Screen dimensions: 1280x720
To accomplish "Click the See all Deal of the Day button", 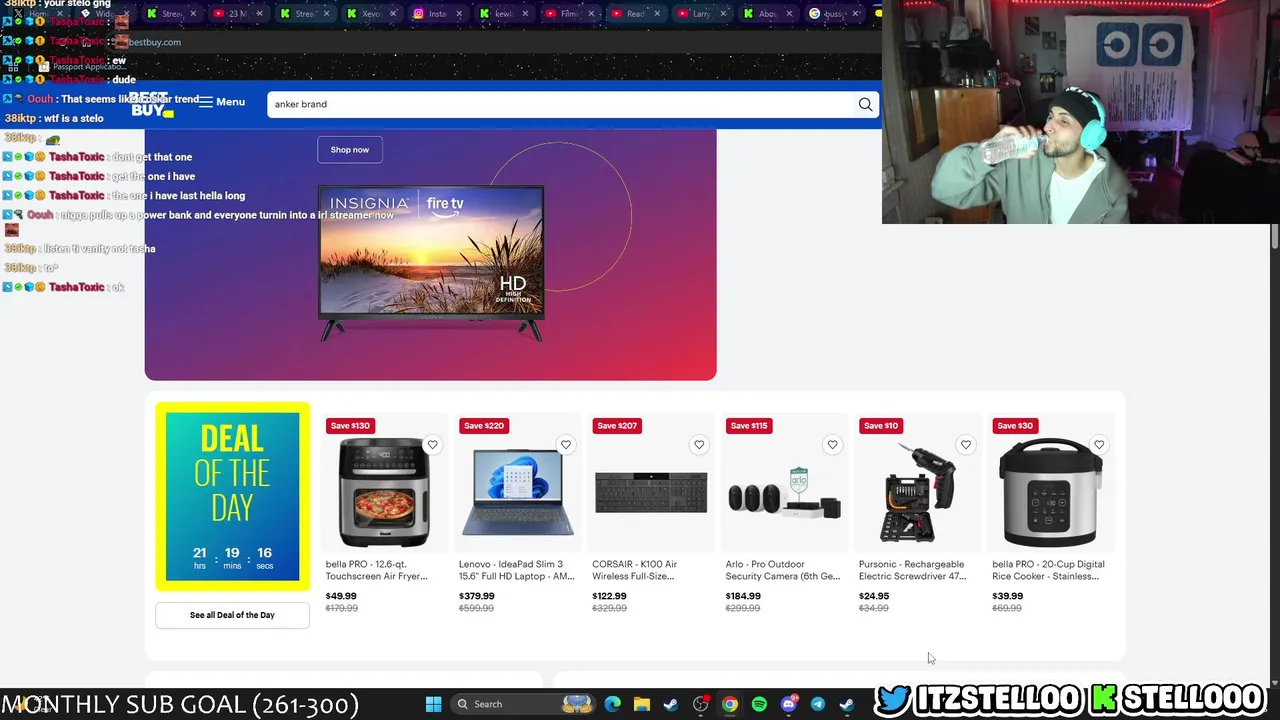I will pos(232,615).
